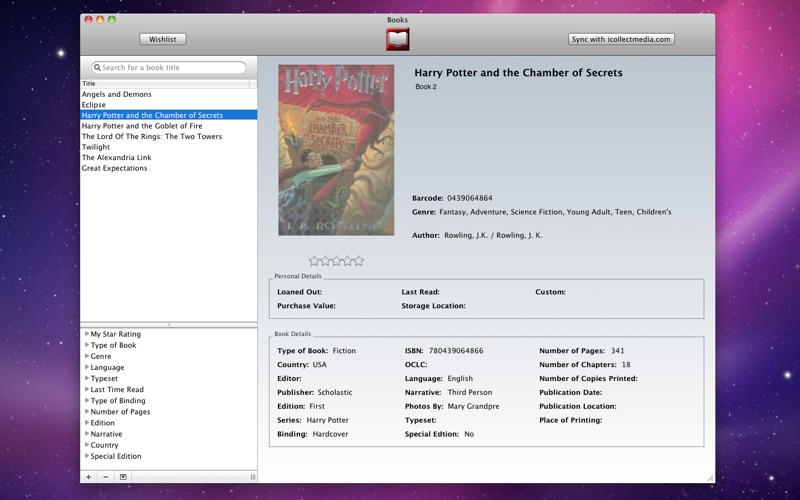The height and width of the screenshot is (500, 800).
Task: Click the split-view divider handle between lists
Action: coord(169,325)
